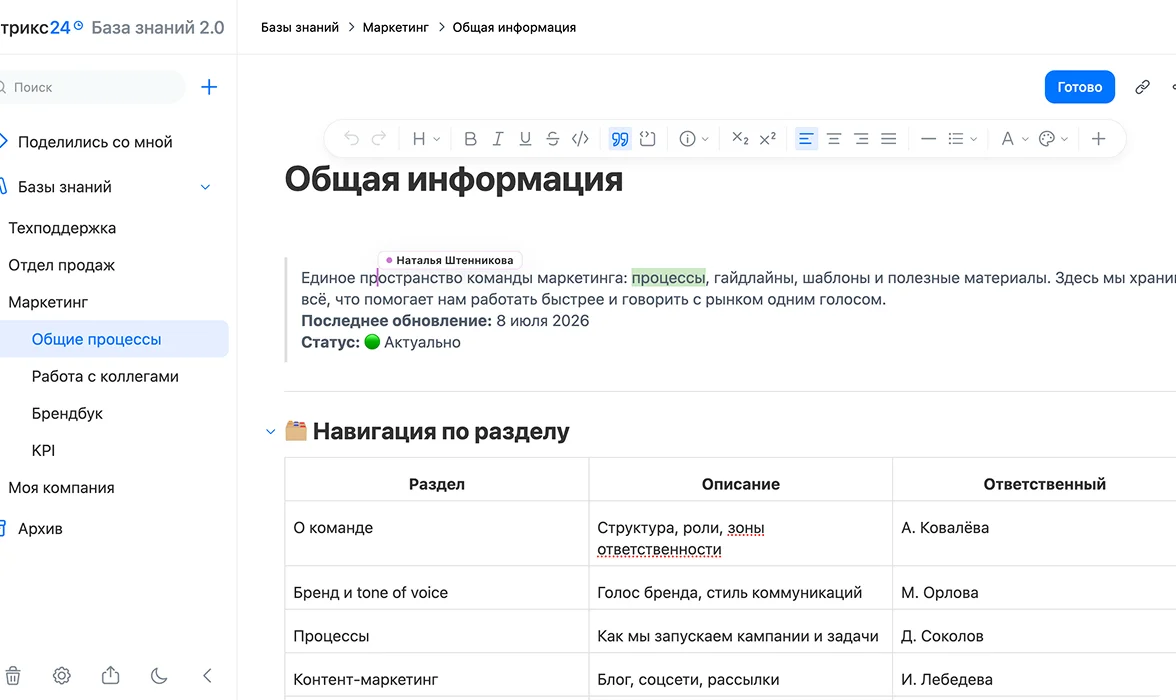Toggle strikethrough formatting

(x=553, y=139)
